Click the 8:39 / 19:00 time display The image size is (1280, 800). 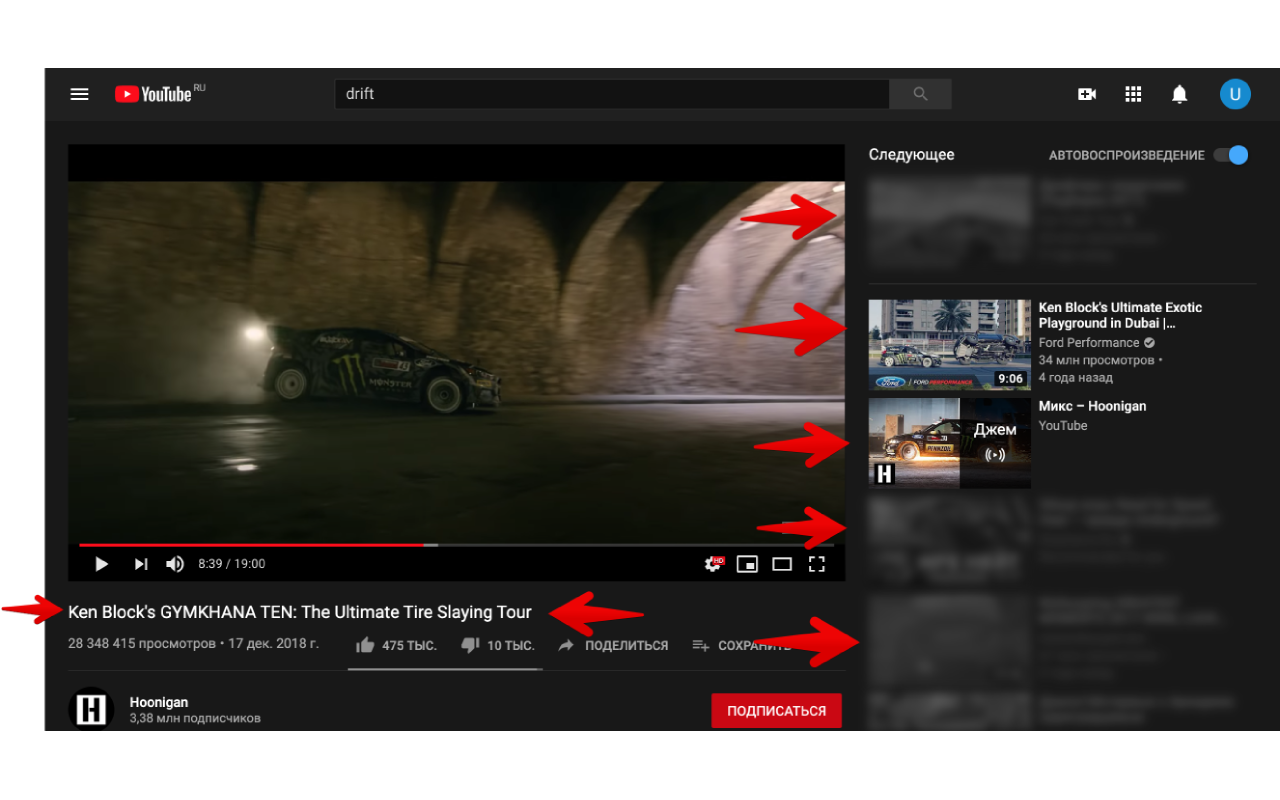[x=232, y=564]
